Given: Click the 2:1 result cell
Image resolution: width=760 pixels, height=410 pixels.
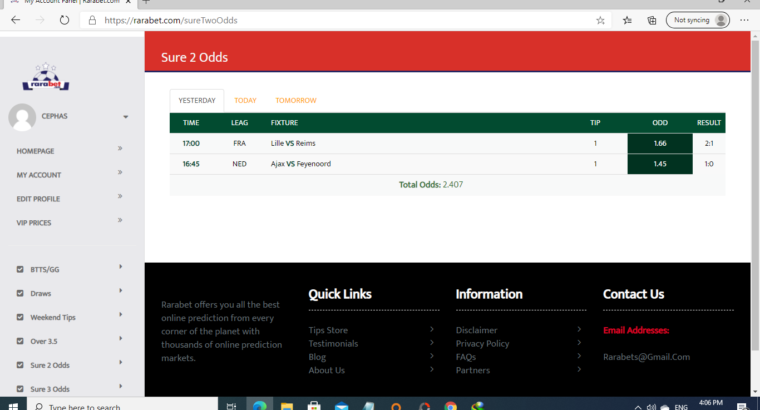Looking at the screenshot, I should click(x=709, y=143).
